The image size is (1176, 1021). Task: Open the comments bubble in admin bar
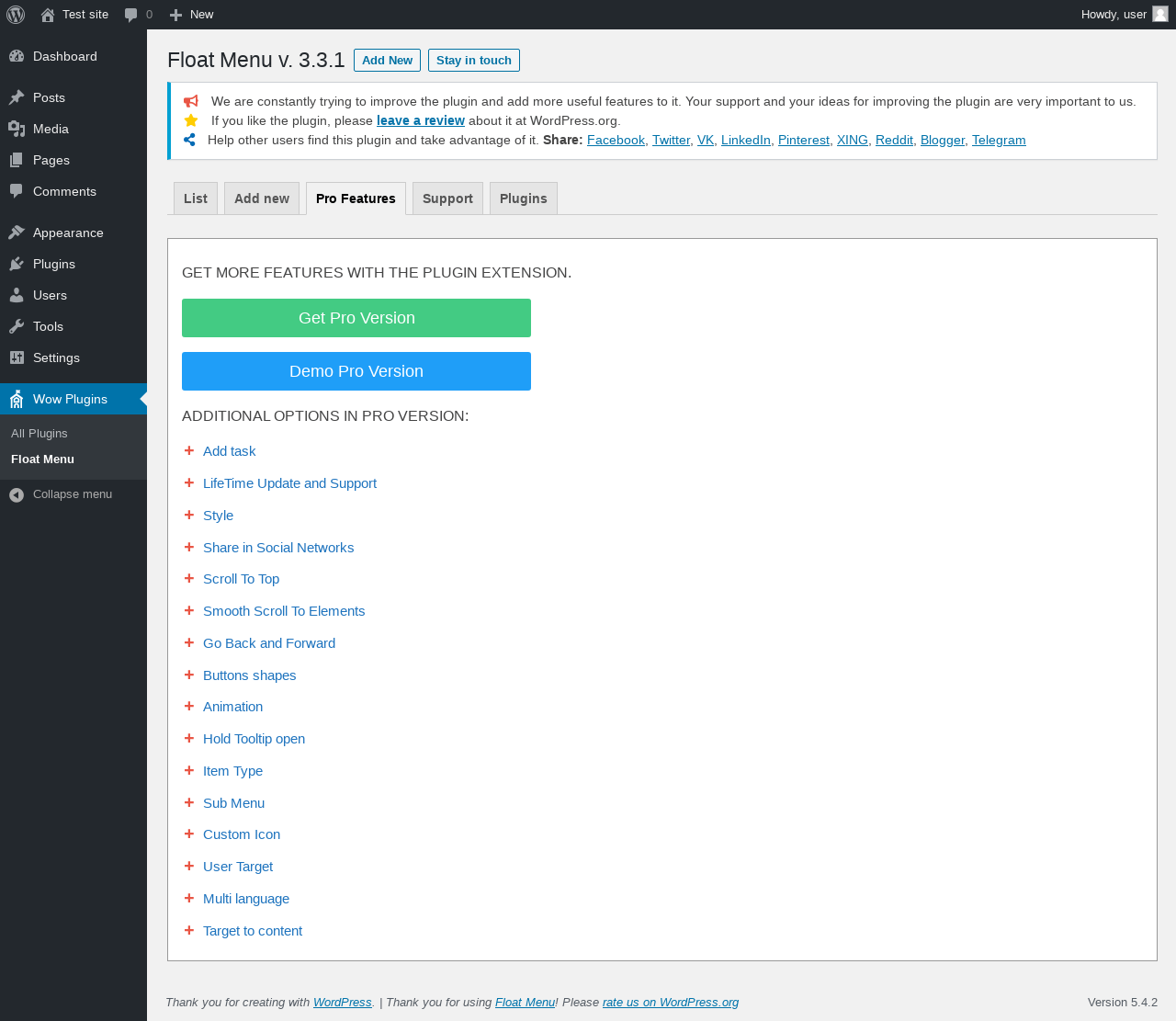pos(131,15)
